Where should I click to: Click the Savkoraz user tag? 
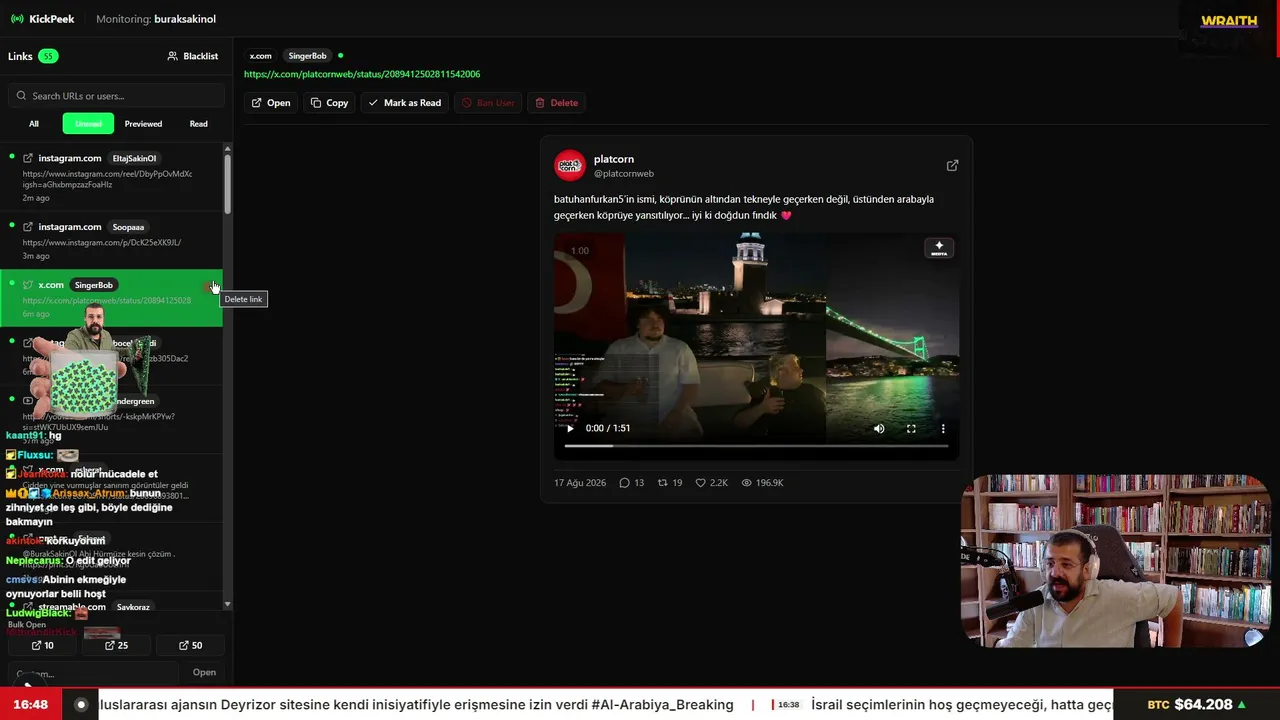tap(133, 607)
